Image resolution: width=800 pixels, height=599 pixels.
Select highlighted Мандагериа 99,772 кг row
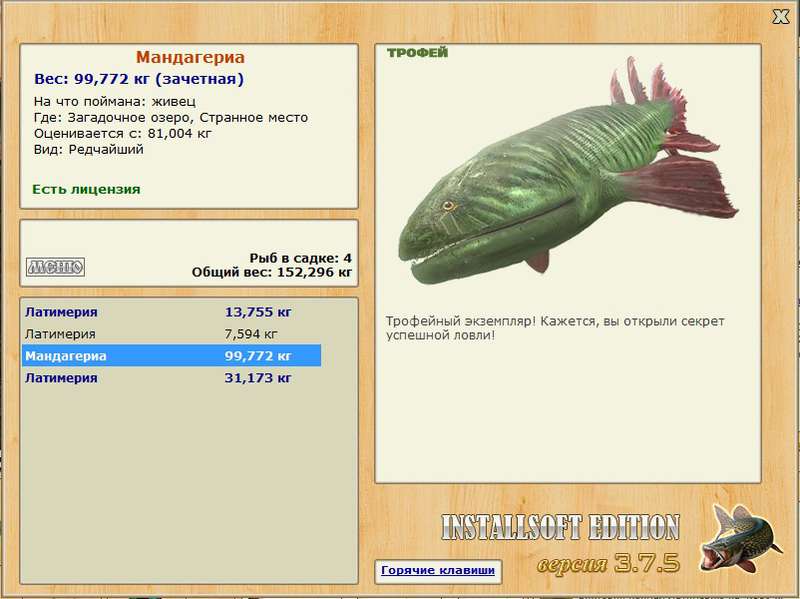pos(171,356)
